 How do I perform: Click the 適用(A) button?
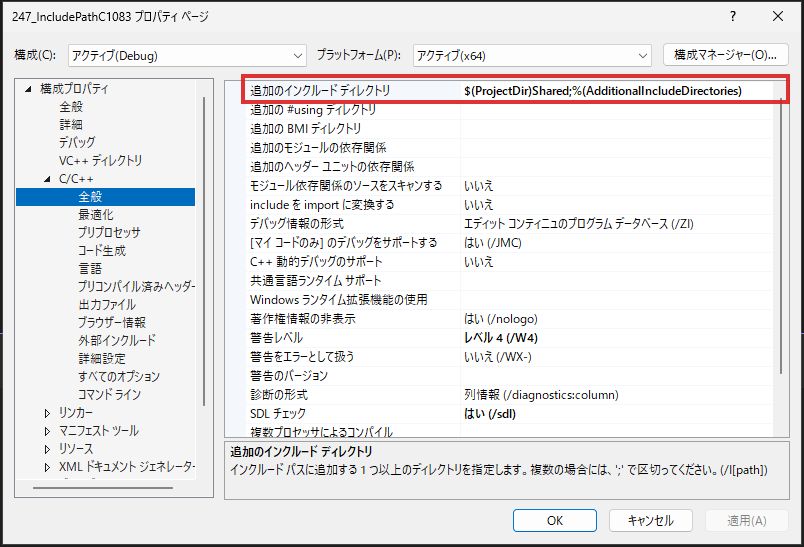click(747, 521)
